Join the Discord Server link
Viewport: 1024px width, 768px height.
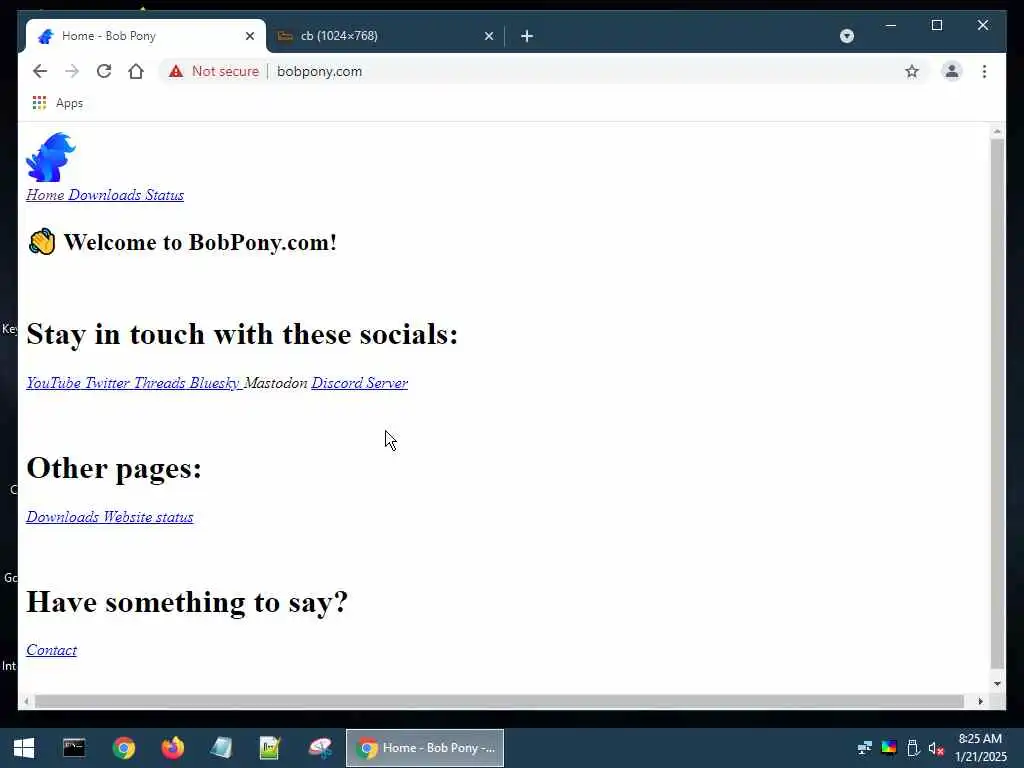coord(360,383)
